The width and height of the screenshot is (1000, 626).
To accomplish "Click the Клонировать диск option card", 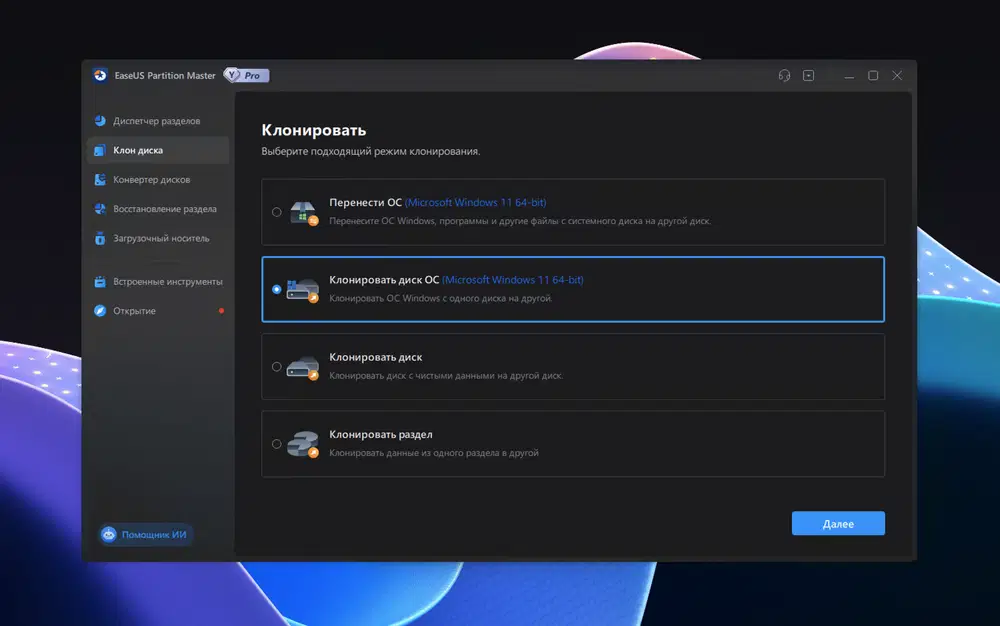I will pos(573,367).
